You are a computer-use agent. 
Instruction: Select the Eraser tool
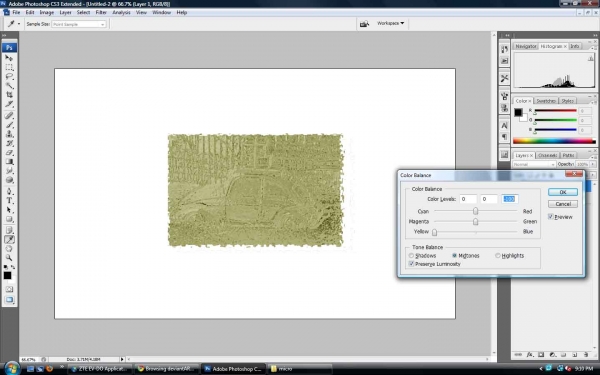(x=9, y=152)
